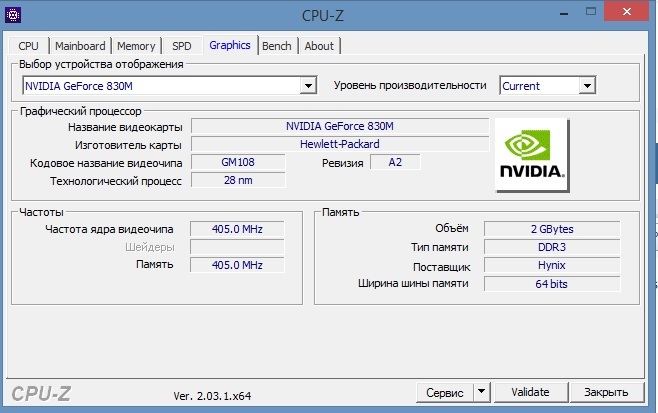The width and height of the screenshot is (658, 413).
Task: Open the display device selection dropdown
Action: click(x=309, y=86)
